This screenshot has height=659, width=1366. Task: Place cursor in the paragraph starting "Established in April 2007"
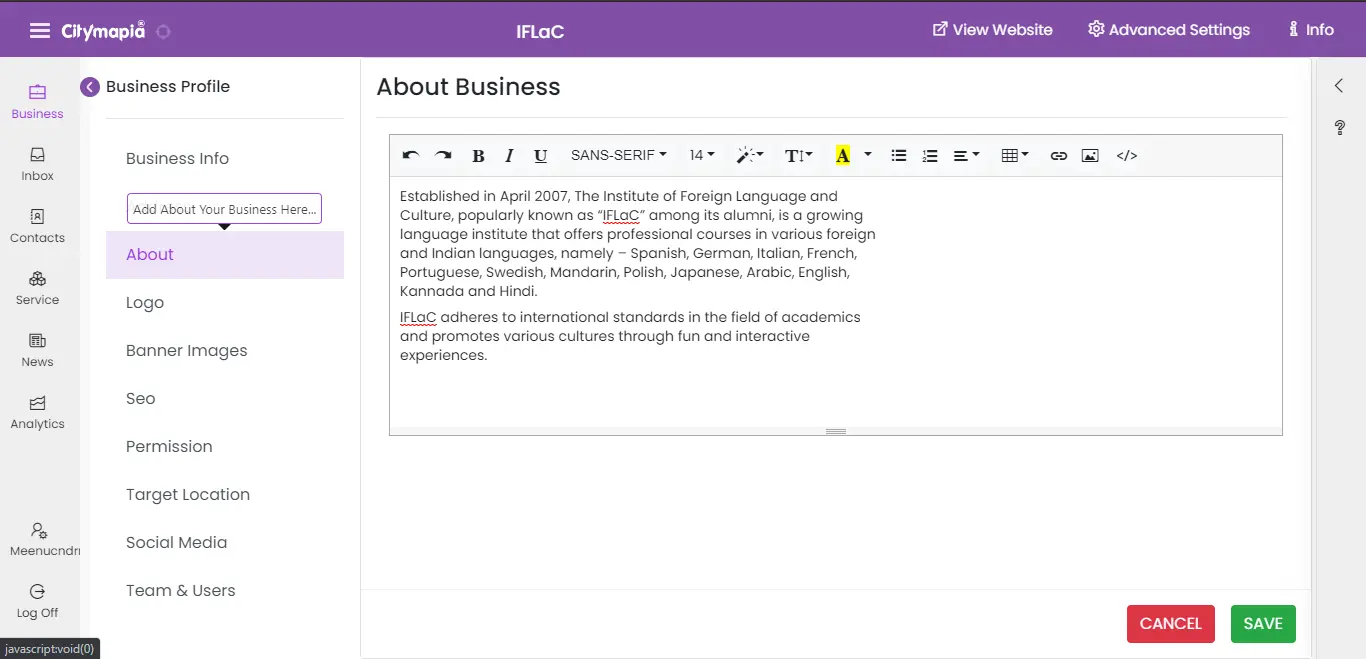[638, 244]
